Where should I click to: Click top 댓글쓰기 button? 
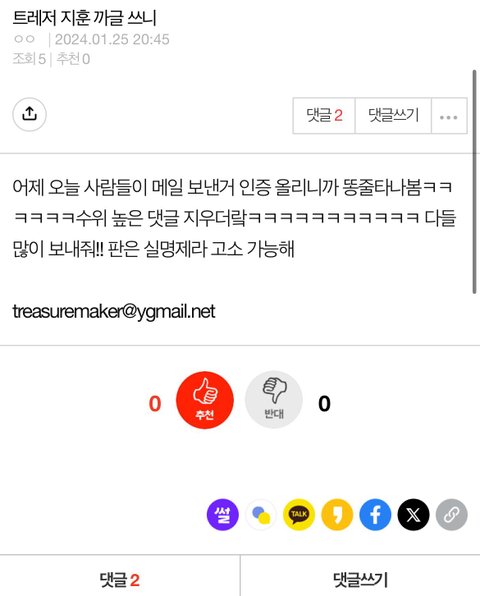point(393,116)
